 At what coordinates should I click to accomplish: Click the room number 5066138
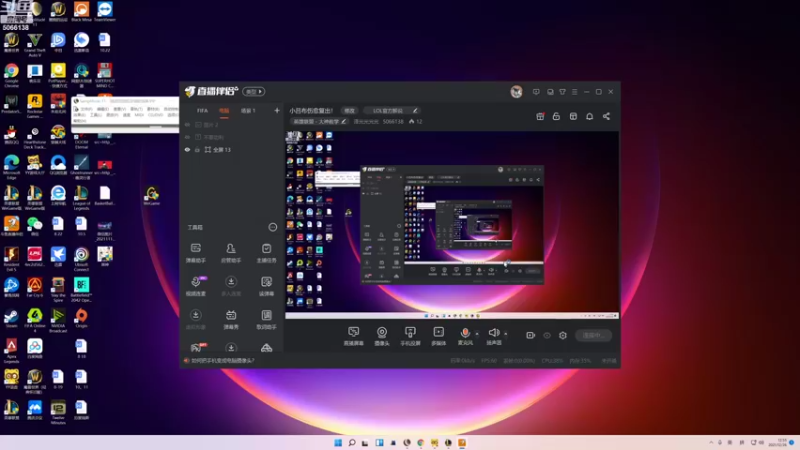pos(393,121)
